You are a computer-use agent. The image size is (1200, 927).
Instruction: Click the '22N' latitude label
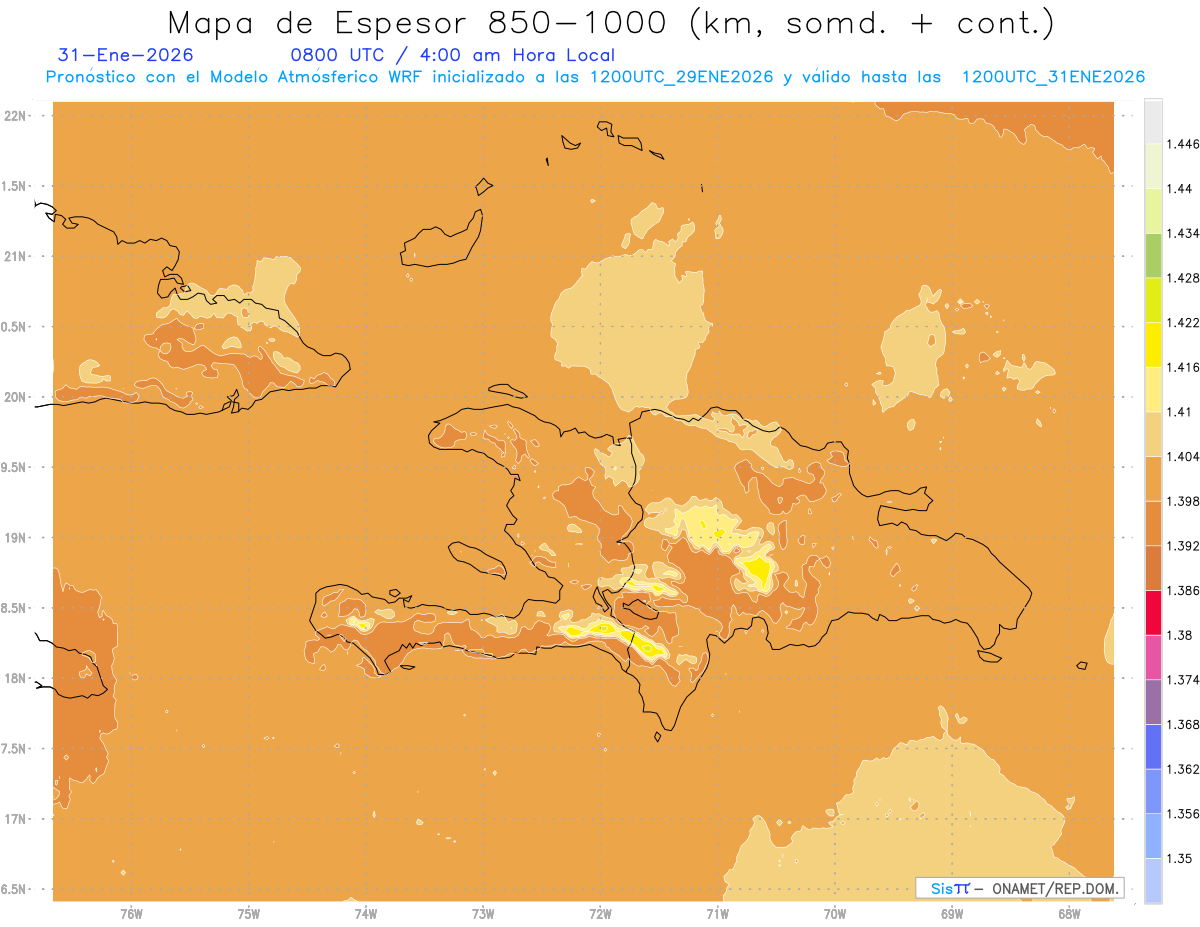click(17, 115)
